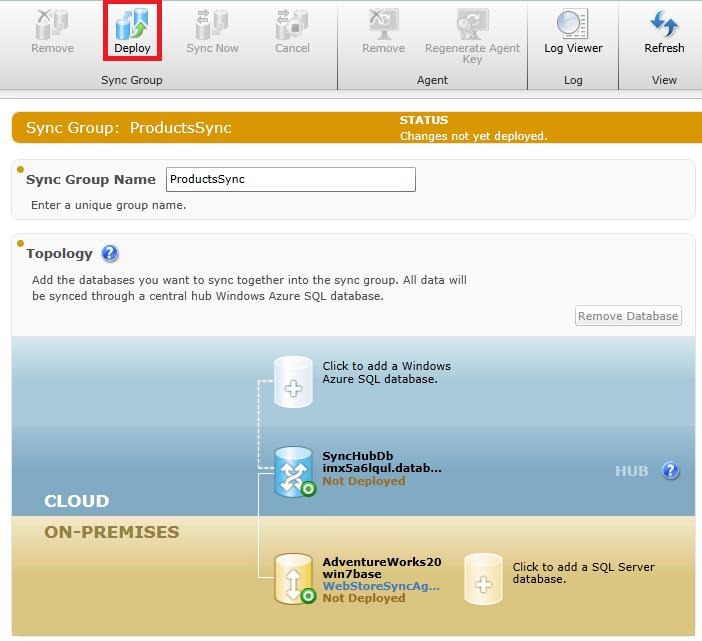
Task: Click the Sync Now icon
Action: click(212, 25)
